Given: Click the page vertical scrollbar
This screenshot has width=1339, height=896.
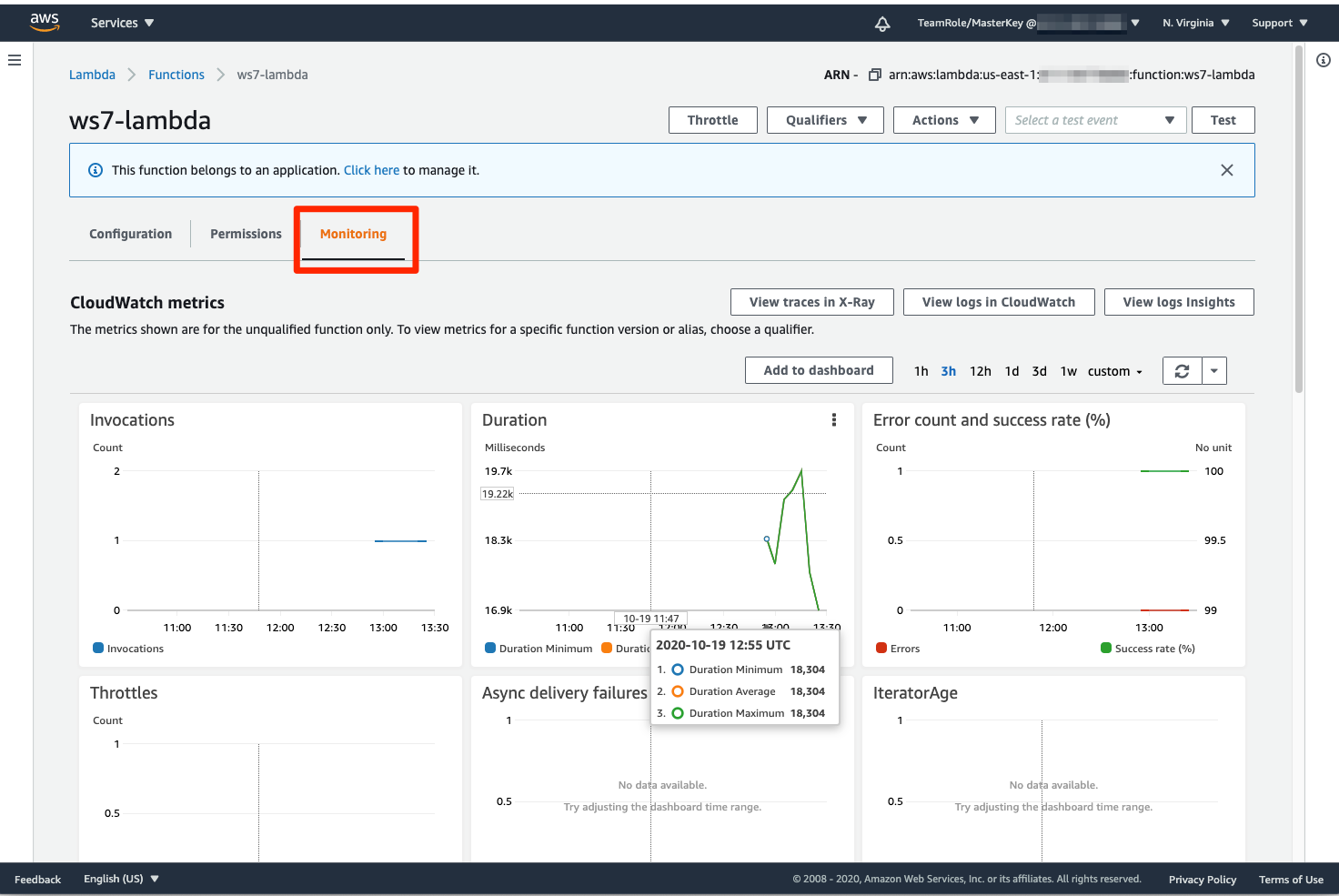Looking at the screenshot, I should (1299, 218).
